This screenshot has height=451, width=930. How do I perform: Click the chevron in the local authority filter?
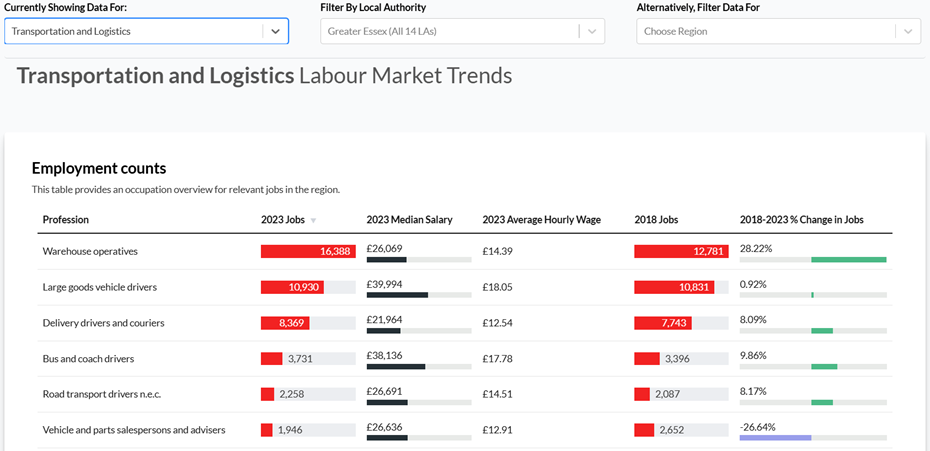coord(592,31)
